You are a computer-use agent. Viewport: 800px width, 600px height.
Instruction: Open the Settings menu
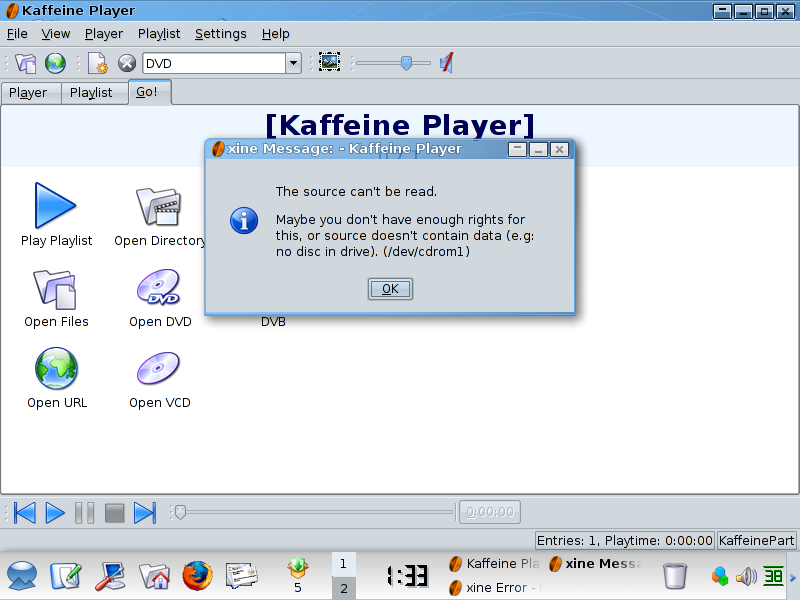(x=220, y=33)
